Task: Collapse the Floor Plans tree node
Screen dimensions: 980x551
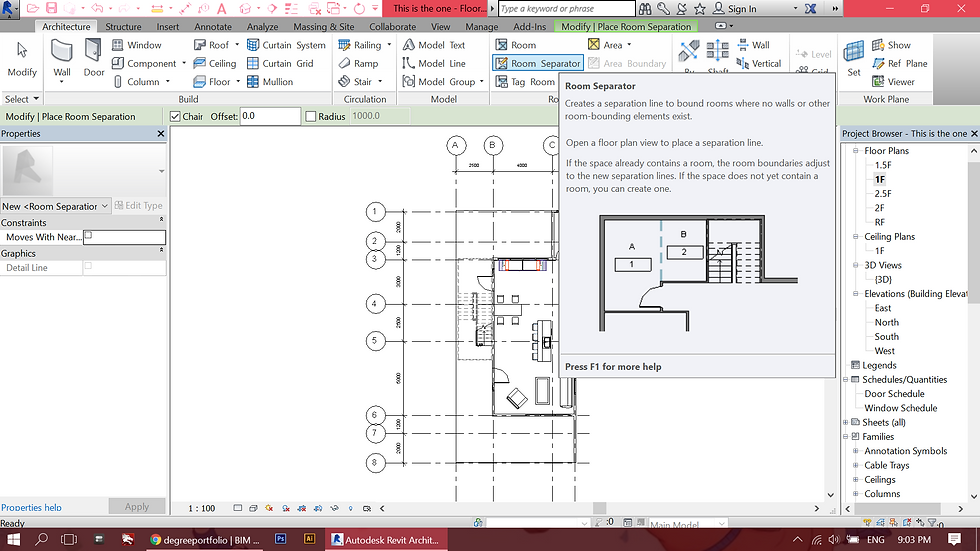Action: pos(856,151)
